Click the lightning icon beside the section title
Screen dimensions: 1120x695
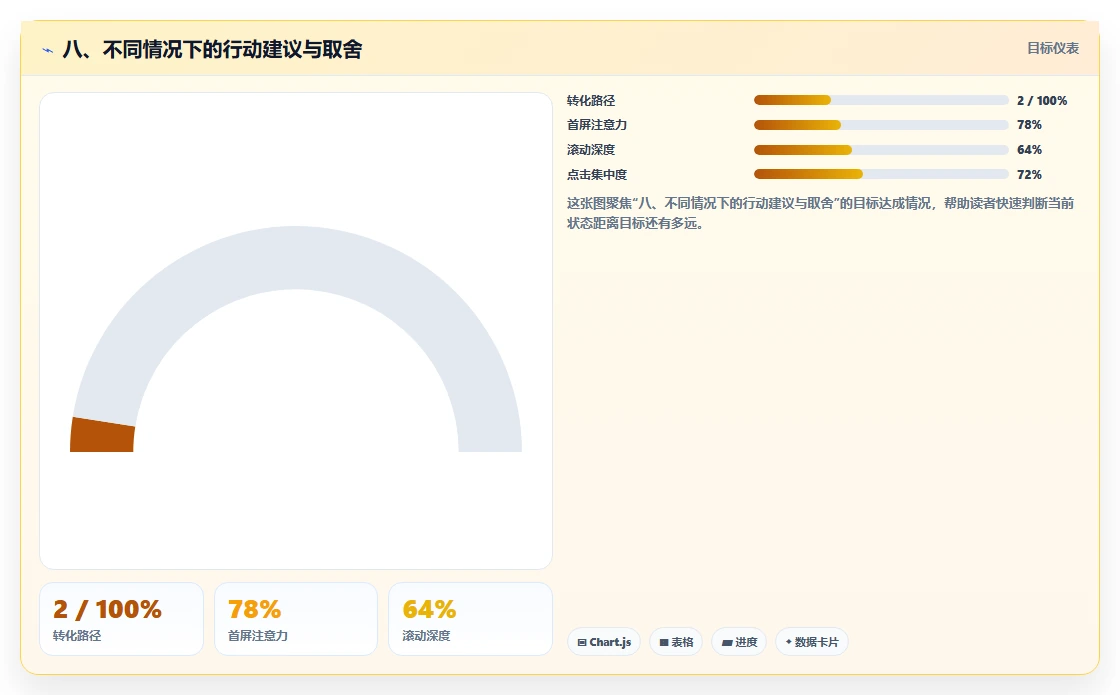coord(48,50)
